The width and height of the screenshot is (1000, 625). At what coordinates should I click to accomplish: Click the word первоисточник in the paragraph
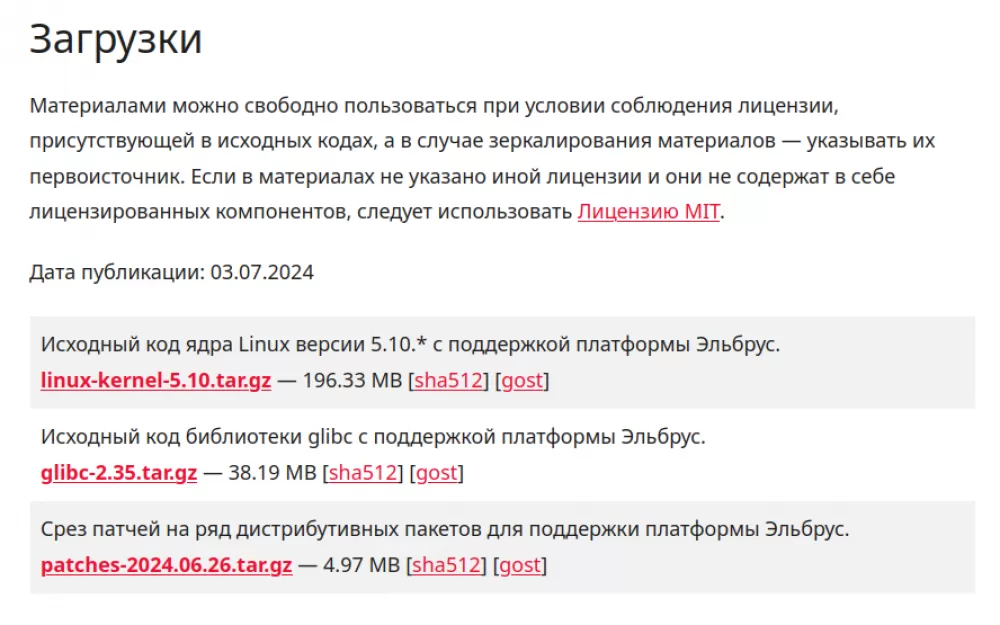coord(105,177)
